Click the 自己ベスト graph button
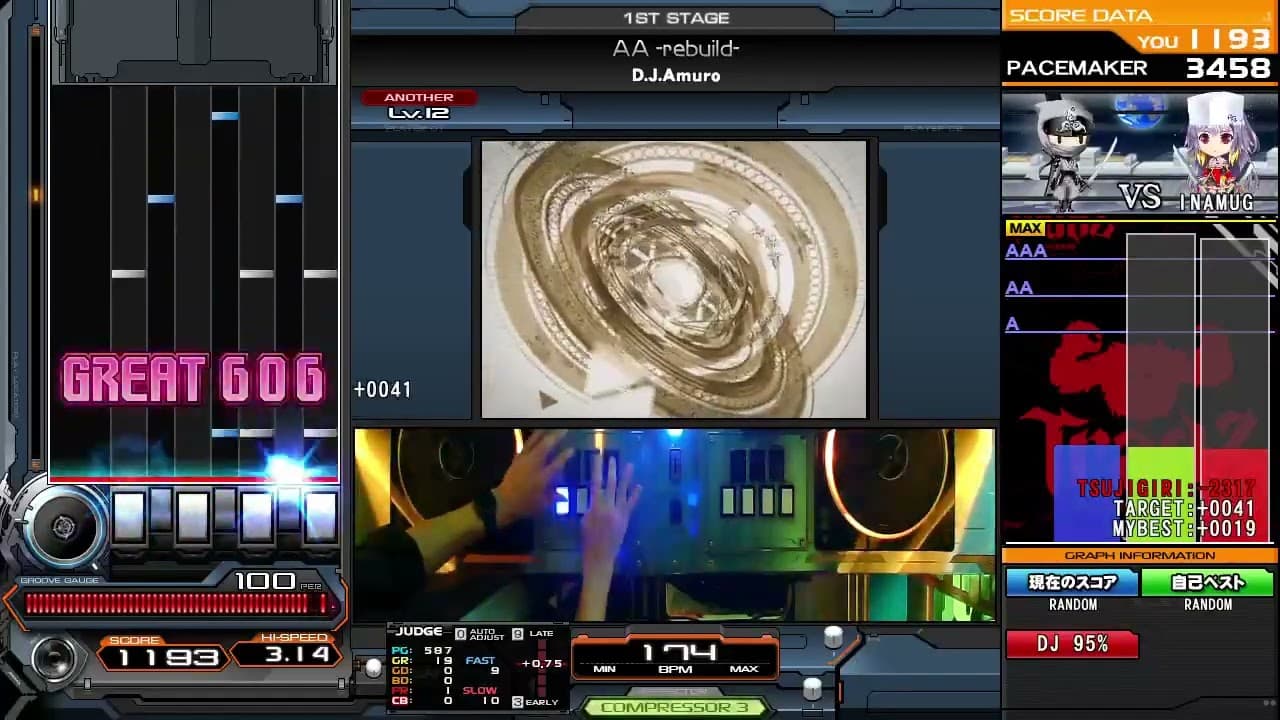 1208,583
